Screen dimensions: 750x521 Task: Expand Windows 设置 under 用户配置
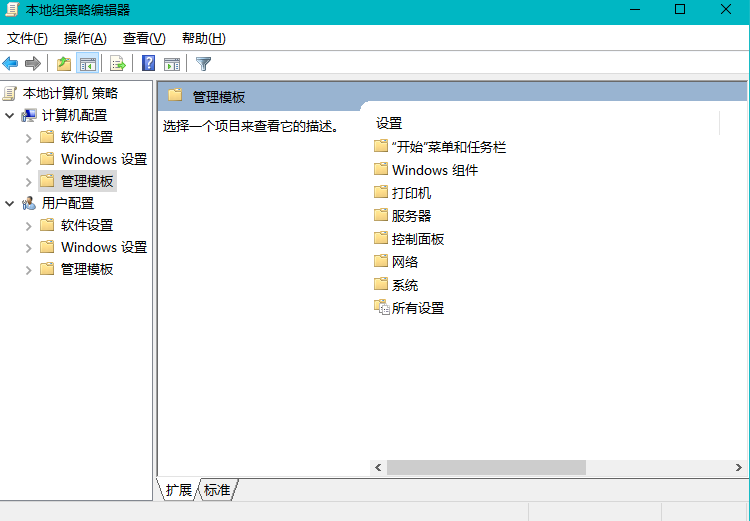28,248
